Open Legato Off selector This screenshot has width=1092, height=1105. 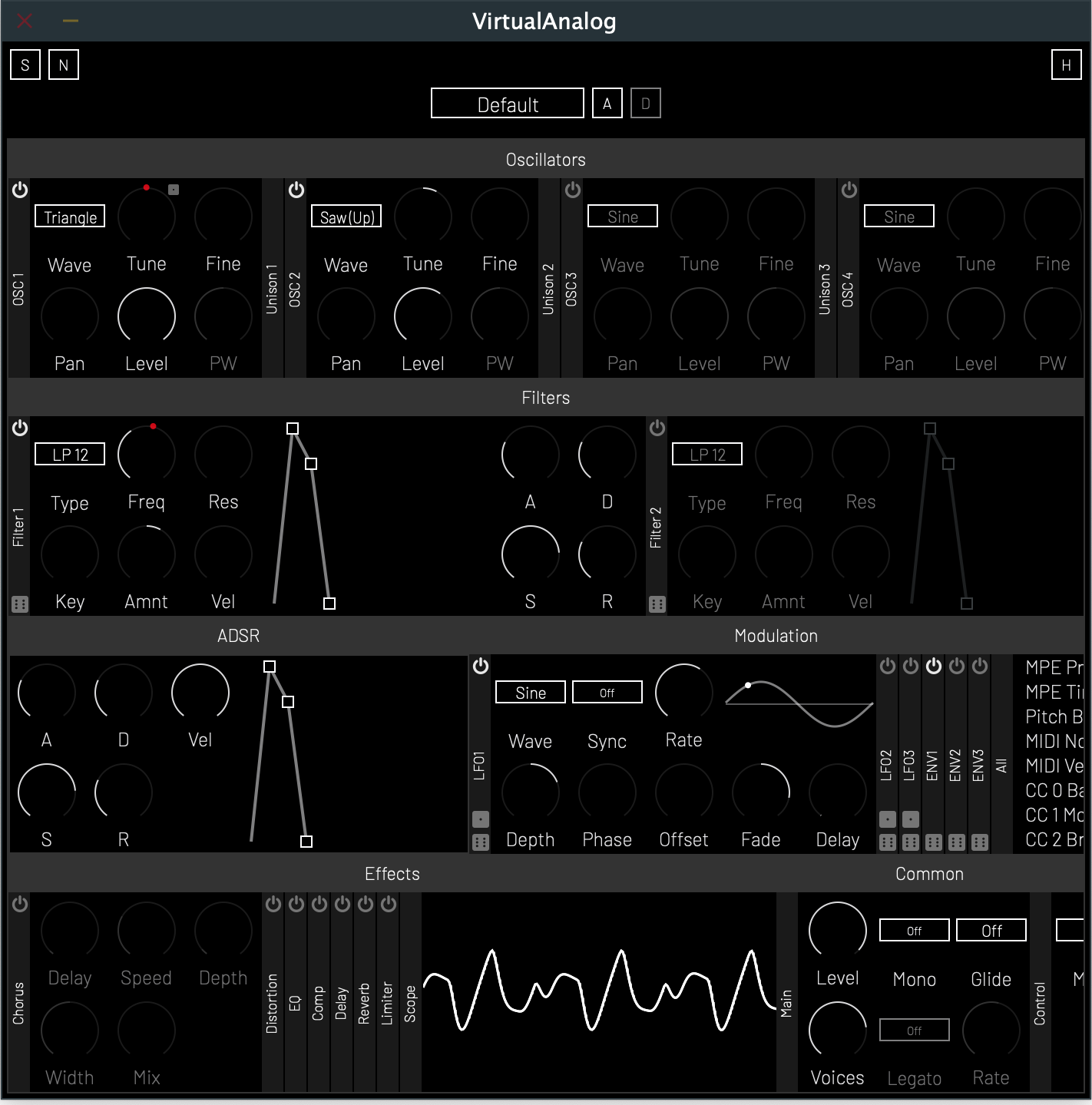(x=915, y=1031)
